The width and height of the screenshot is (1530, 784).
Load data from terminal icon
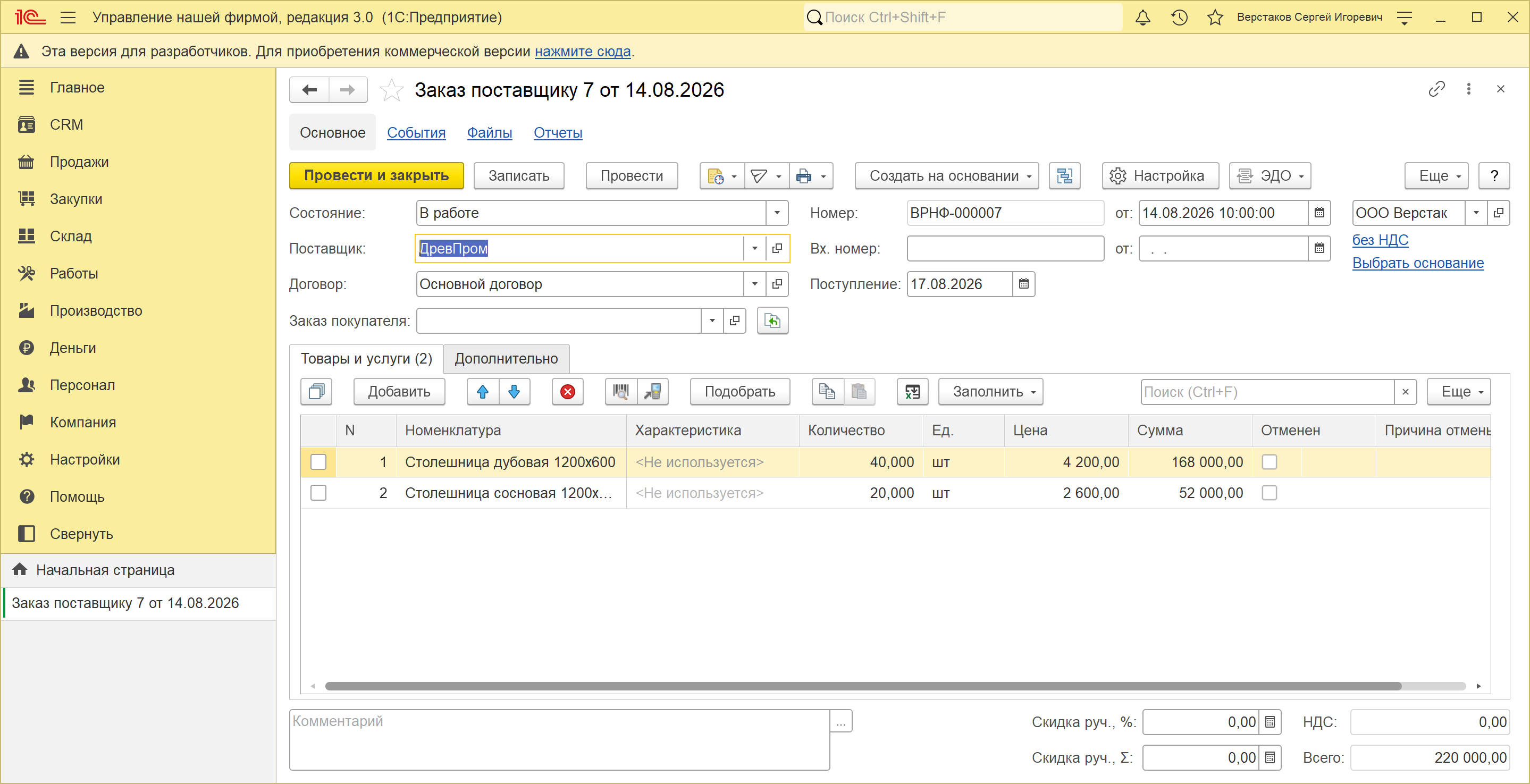pyautogui.click(x=652, y=391)
